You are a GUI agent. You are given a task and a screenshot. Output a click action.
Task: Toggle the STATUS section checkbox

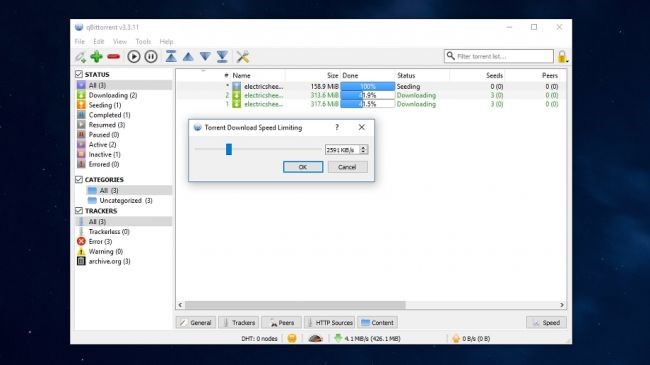[x=79, y=74]
